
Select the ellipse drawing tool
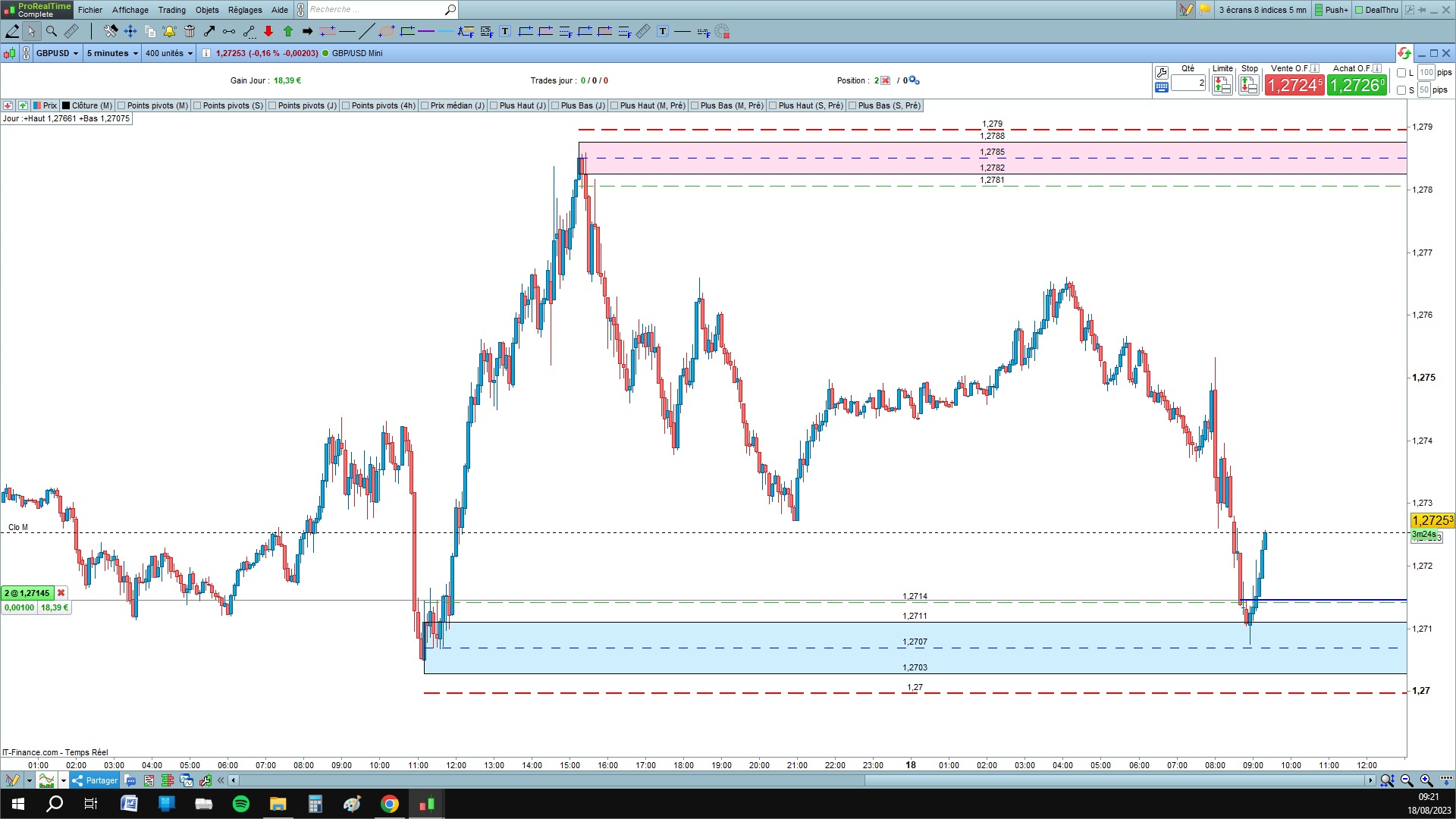[x=387, y=31]
